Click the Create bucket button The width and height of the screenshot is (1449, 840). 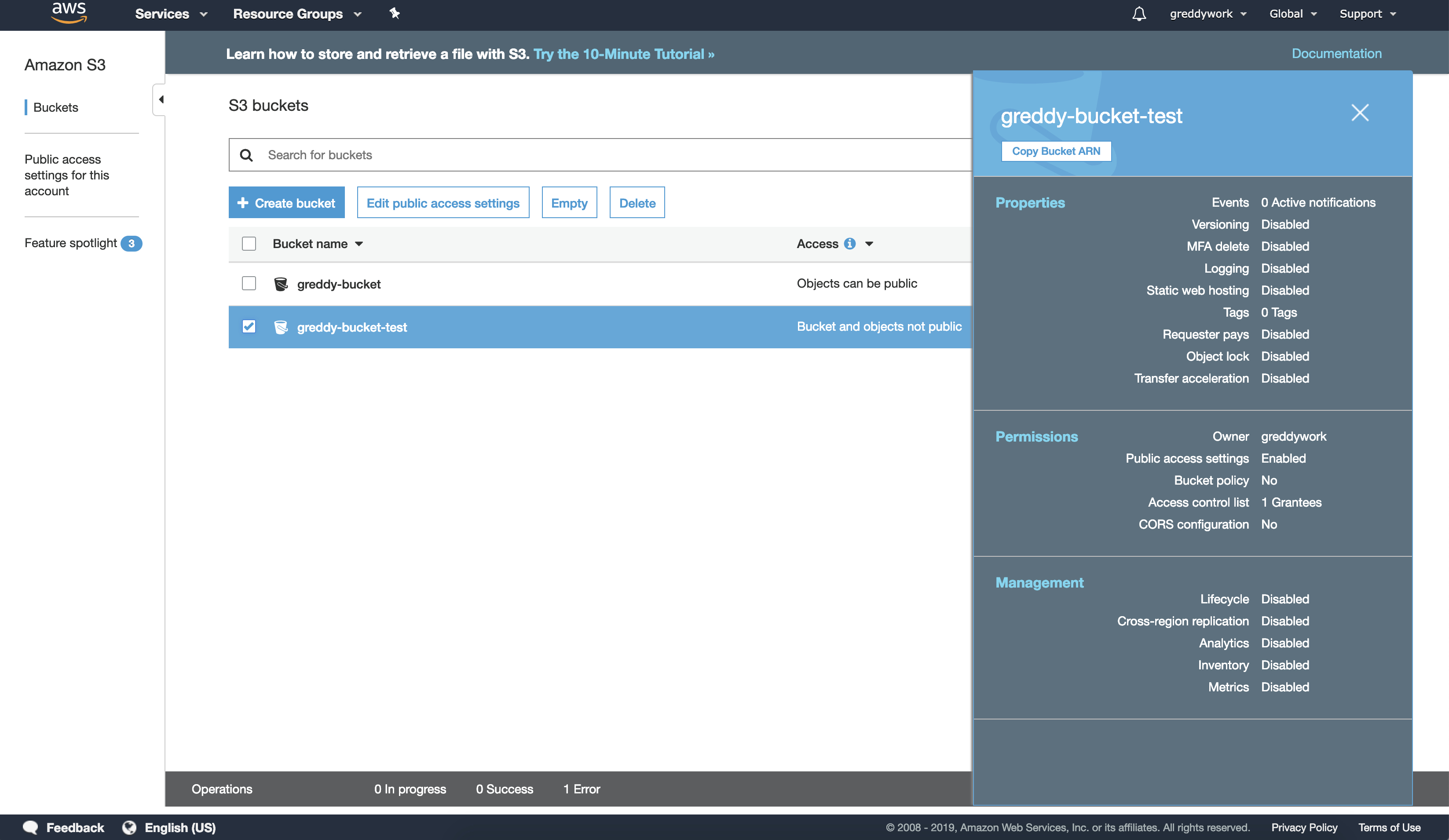coord(286,203)
